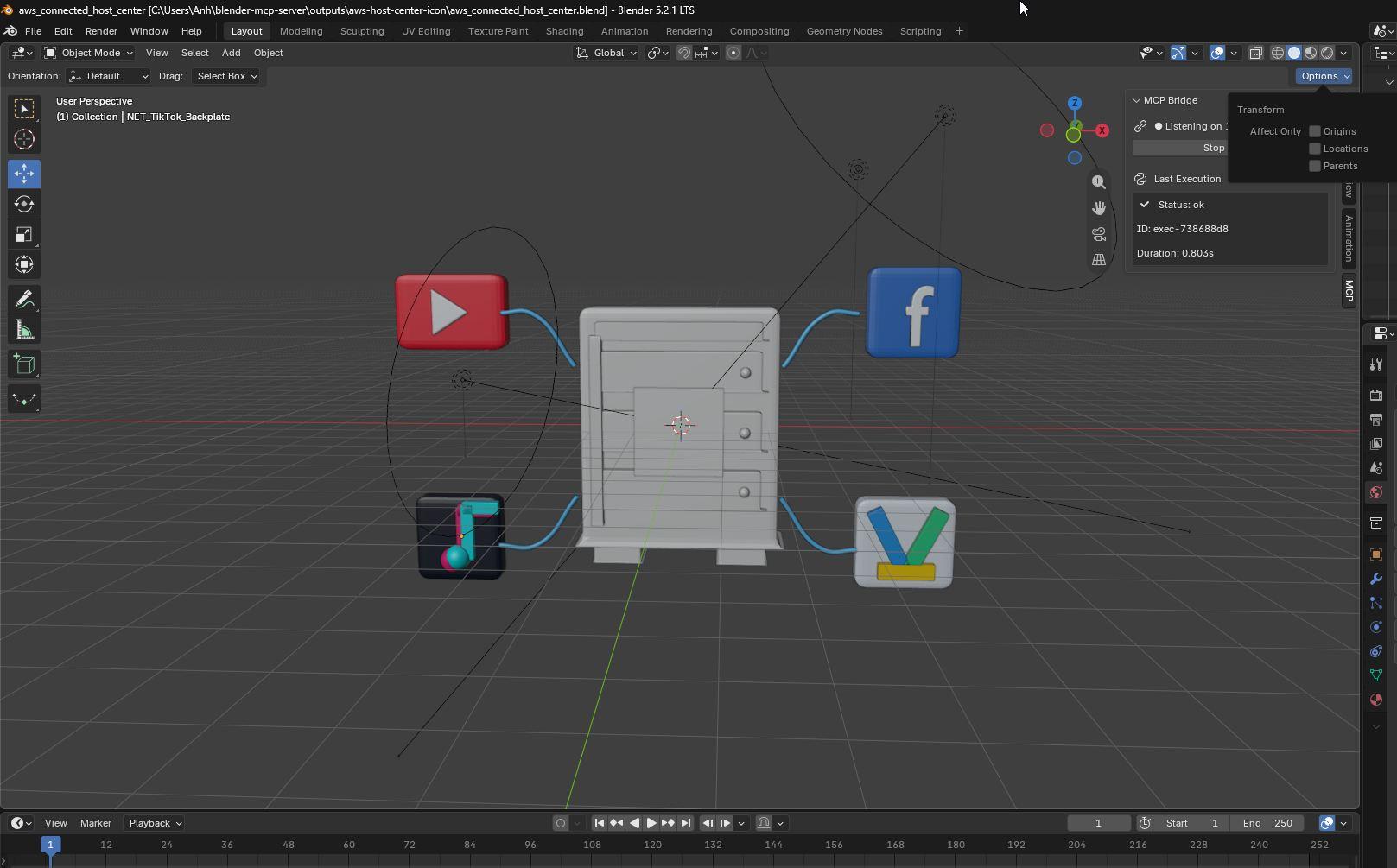
Task: Open the Render menu
Action: click(101, 31)
